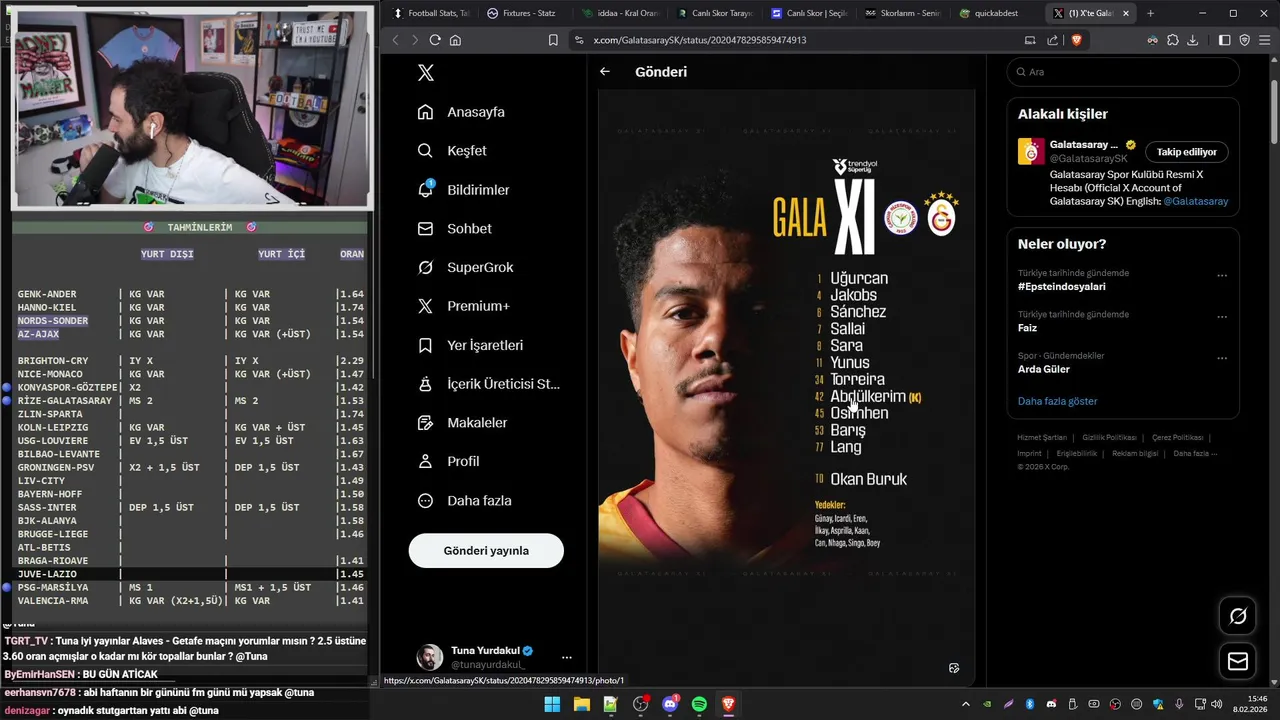
Task: Open Discord from taskbar
Action: (670, 704)
